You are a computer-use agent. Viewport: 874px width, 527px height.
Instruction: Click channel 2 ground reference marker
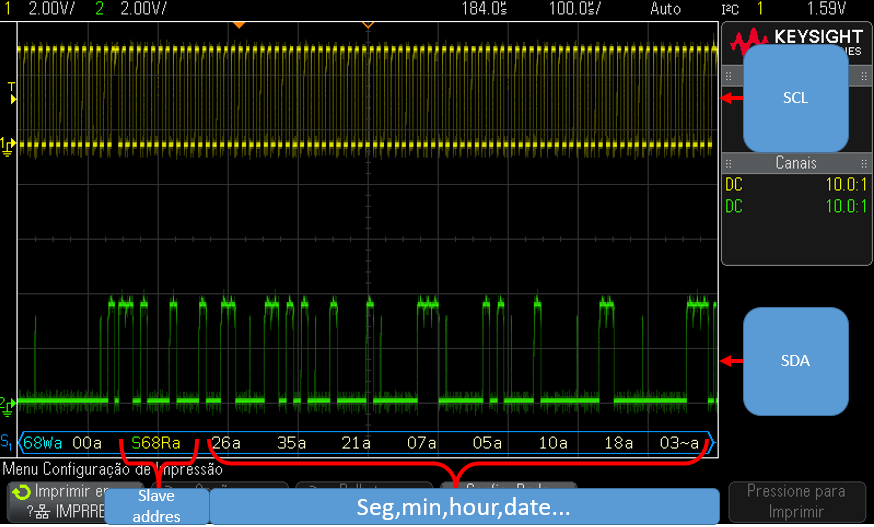click(x=8, y=405)
